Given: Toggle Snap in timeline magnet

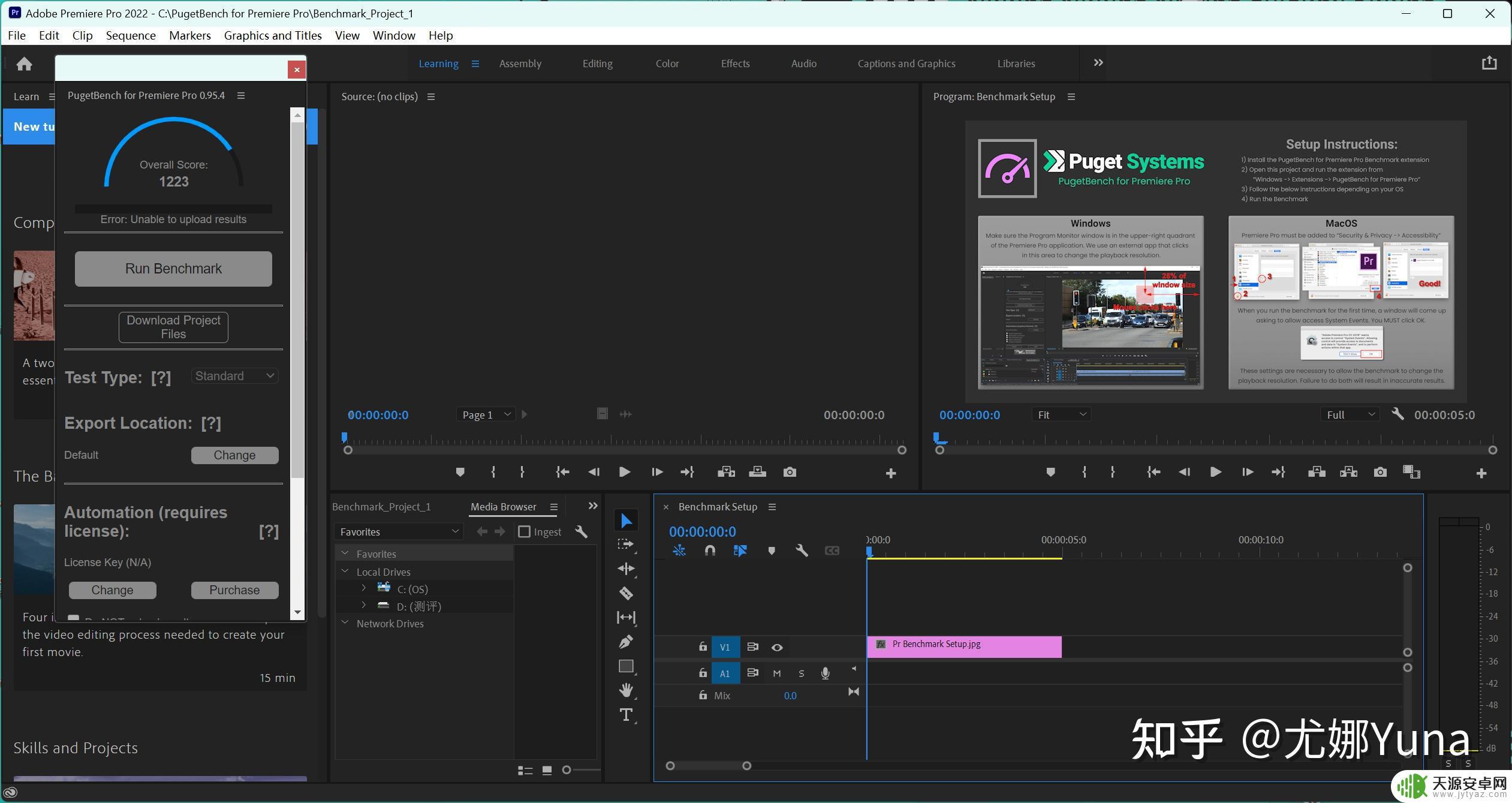Looking at the screenshot, I should (710, 551).
